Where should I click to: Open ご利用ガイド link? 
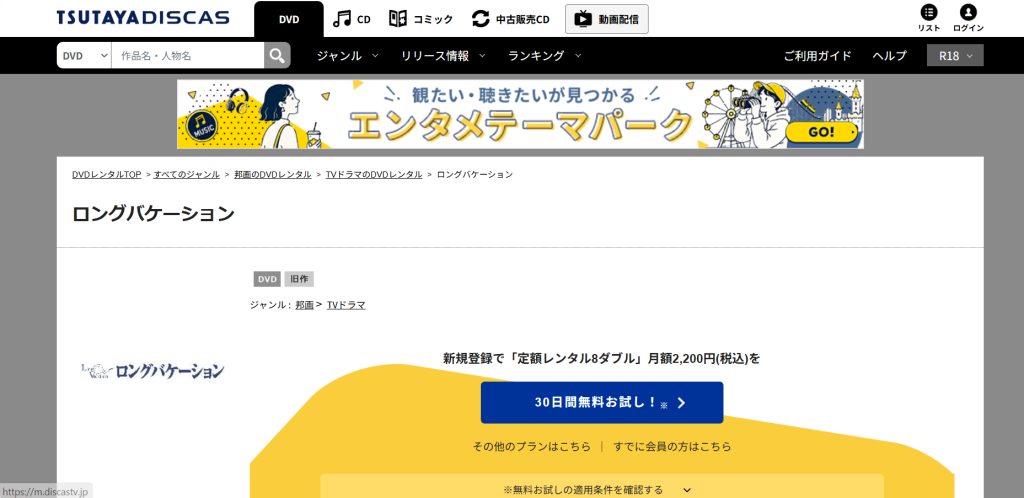818,55
